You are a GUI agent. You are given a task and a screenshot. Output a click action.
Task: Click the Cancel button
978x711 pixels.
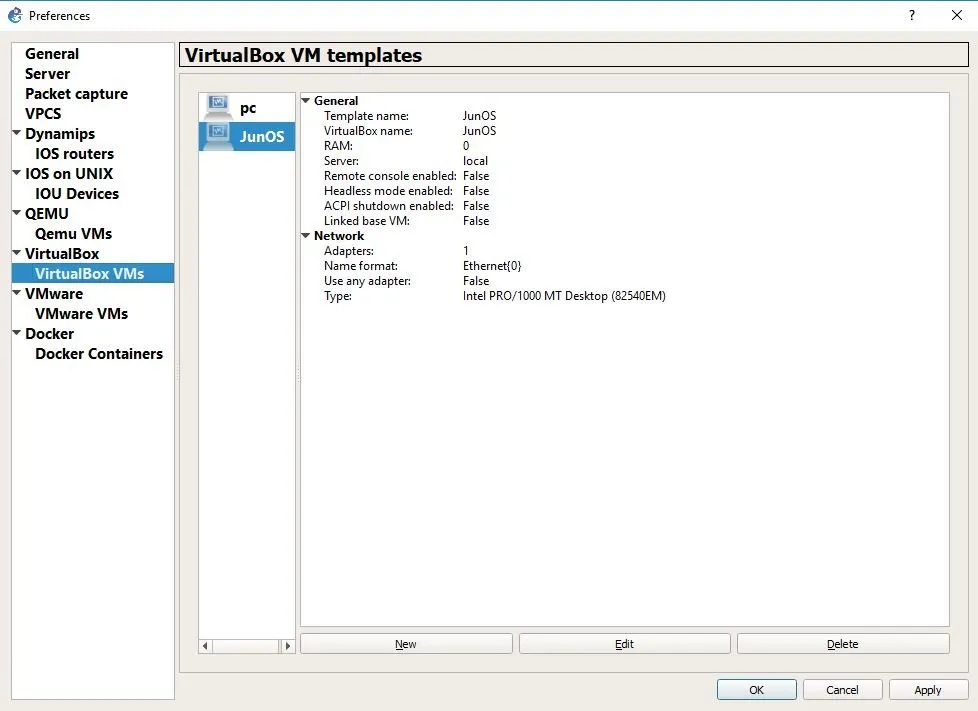pyautogui.click(x=842, y=690)
